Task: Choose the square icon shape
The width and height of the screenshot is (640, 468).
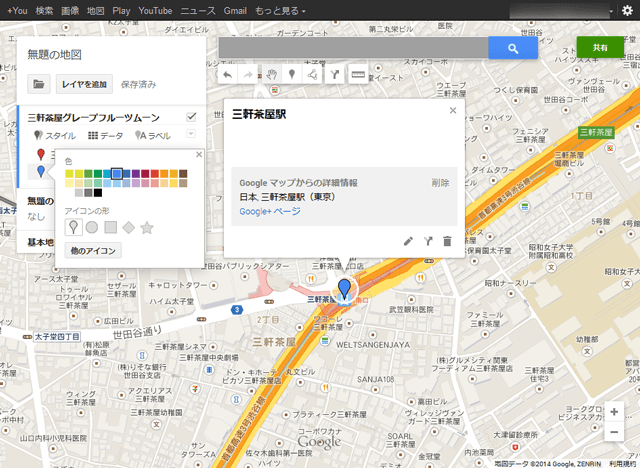Action: click(111, 227)
